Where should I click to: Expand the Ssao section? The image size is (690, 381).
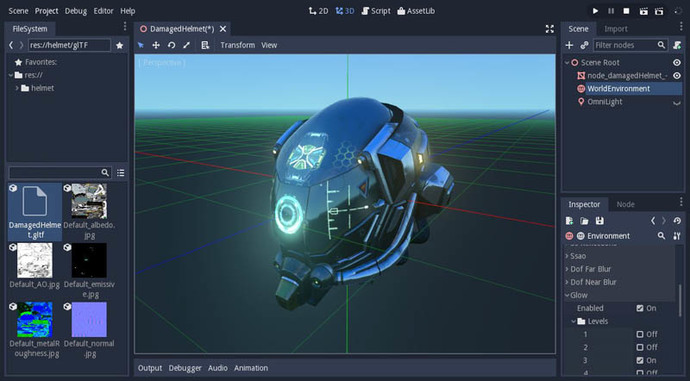(x=566, y=256)
